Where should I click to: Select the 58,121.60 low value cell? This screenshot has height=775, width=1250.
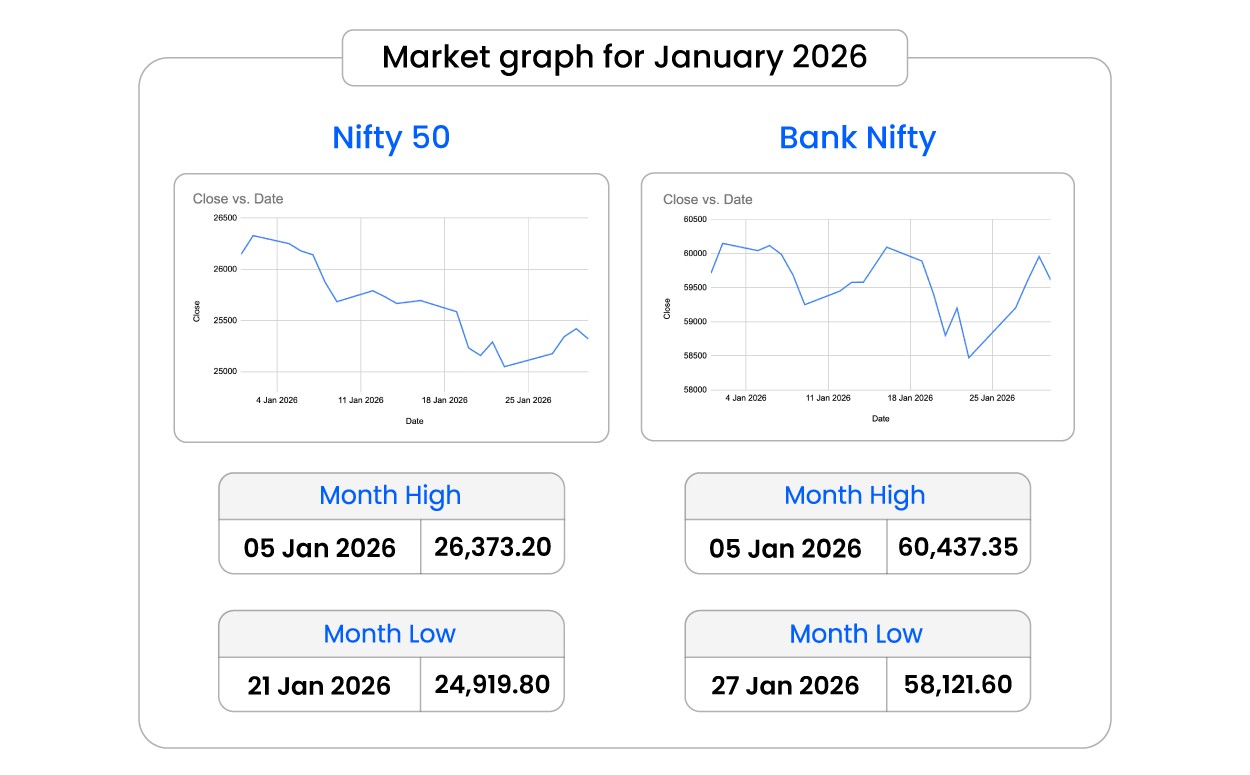tap(958, 685)
